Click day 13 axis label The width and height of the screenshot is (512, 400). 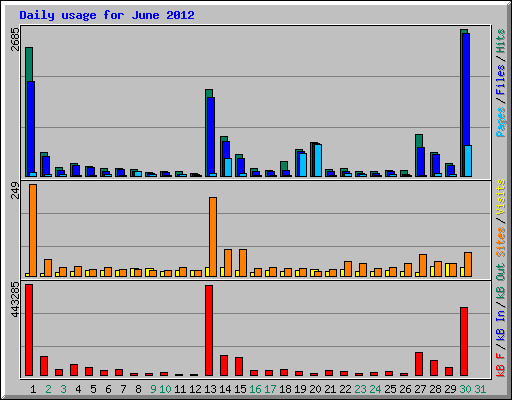click(210, 389)
